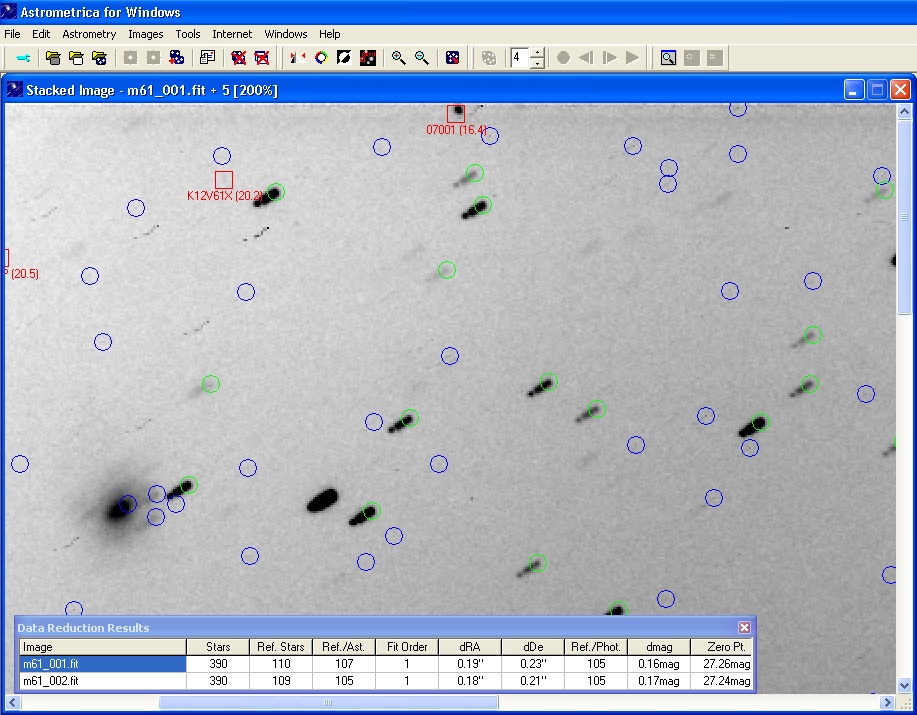Decrease blink speed value with down arrow
Image resolution: width=917 pixels, height=715 pixels.
(x=537, y=63)
